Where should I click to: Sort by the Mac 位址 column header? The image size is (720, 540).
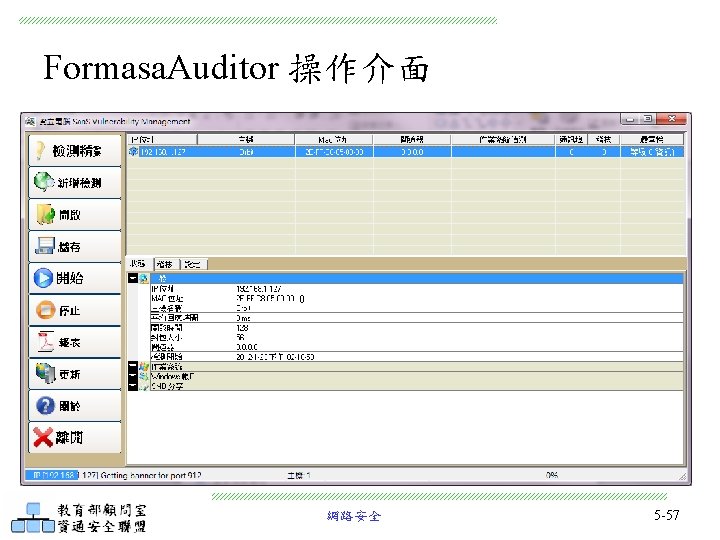click(x=334, y=139)
